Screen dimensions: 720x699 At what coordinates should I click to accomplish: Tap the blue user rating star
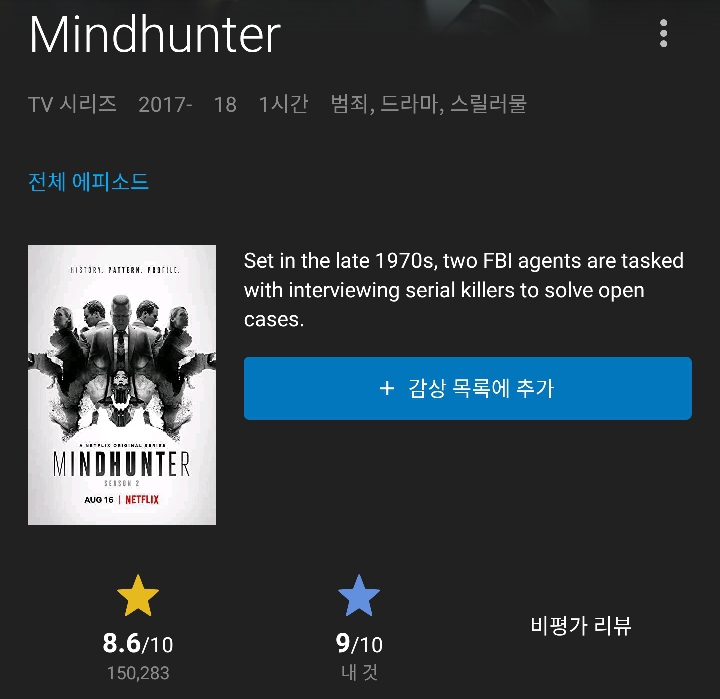click(x=359, y=595)
